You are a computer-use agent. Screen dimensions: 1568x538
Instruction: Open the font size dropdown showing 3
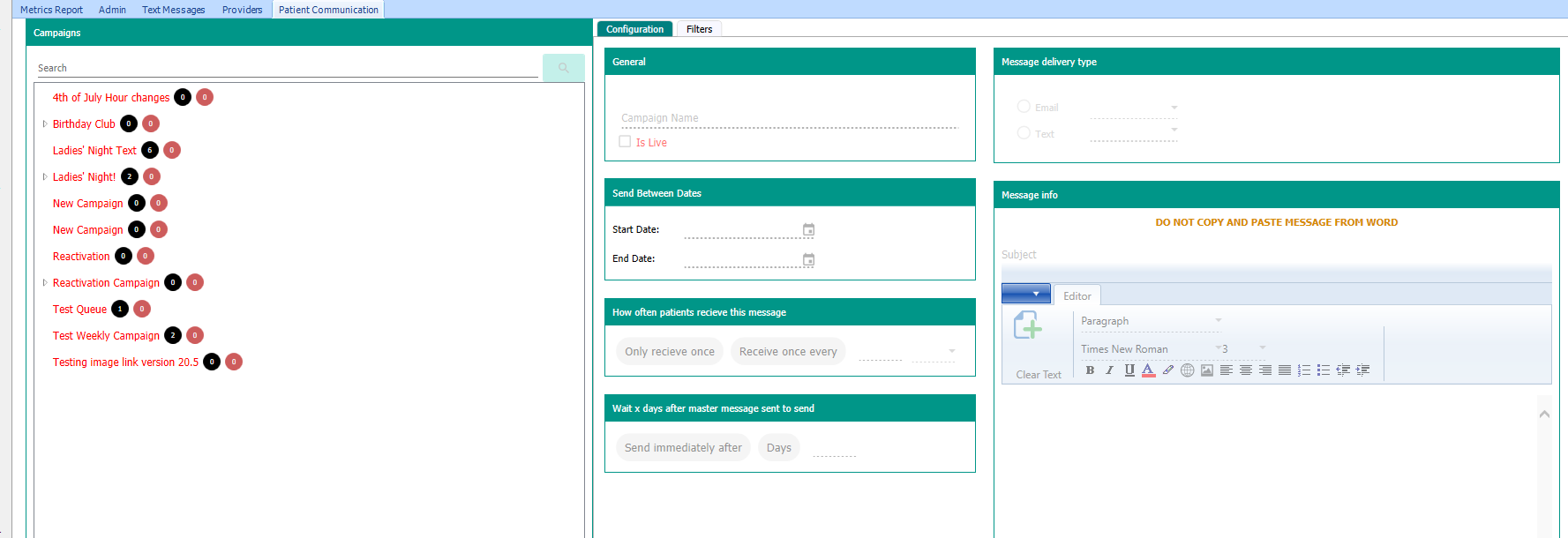pyautogui.click(x=1263, y=348)
